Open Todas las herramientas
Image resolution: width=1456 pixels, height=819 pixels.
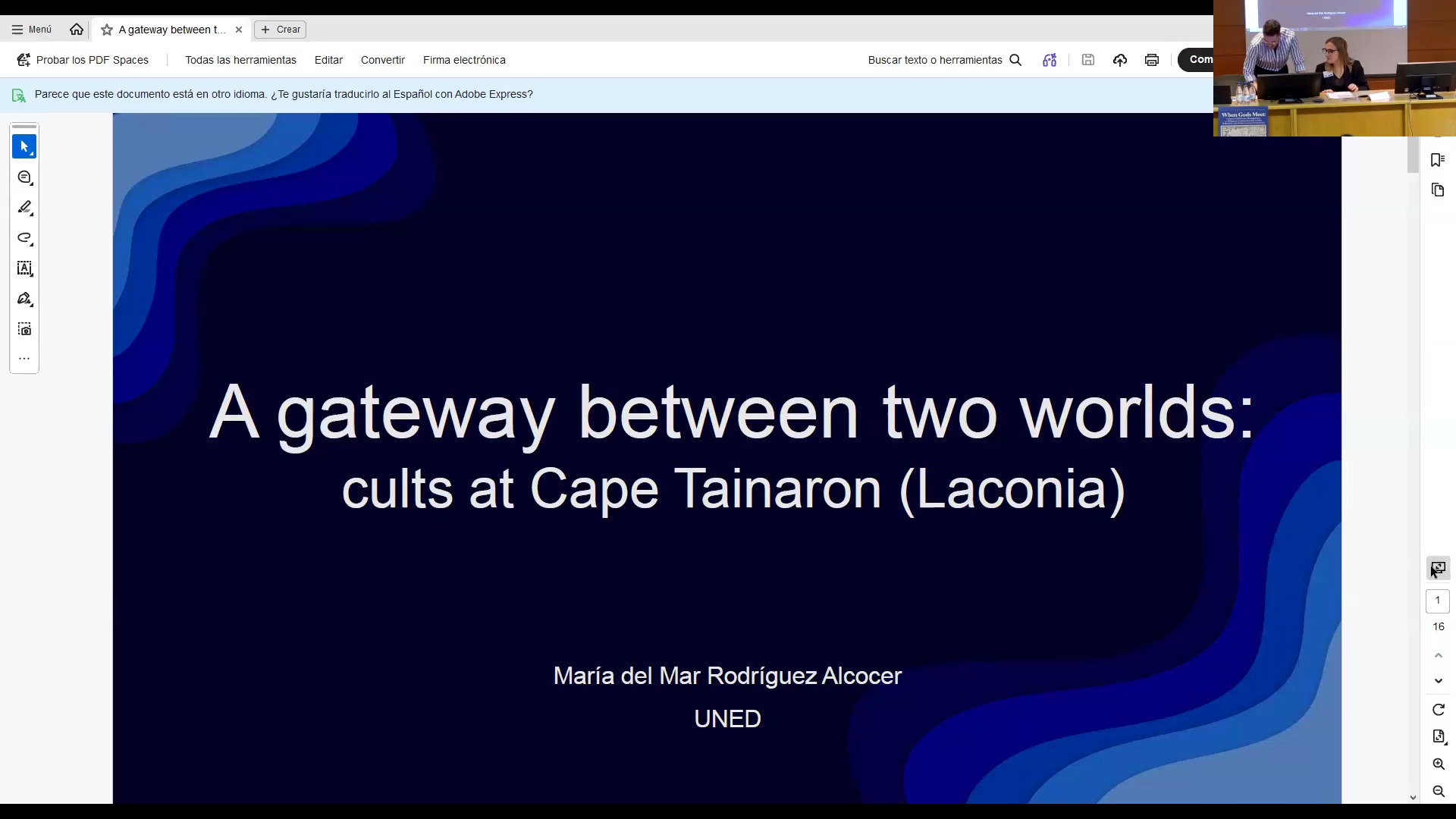(240, 60)
